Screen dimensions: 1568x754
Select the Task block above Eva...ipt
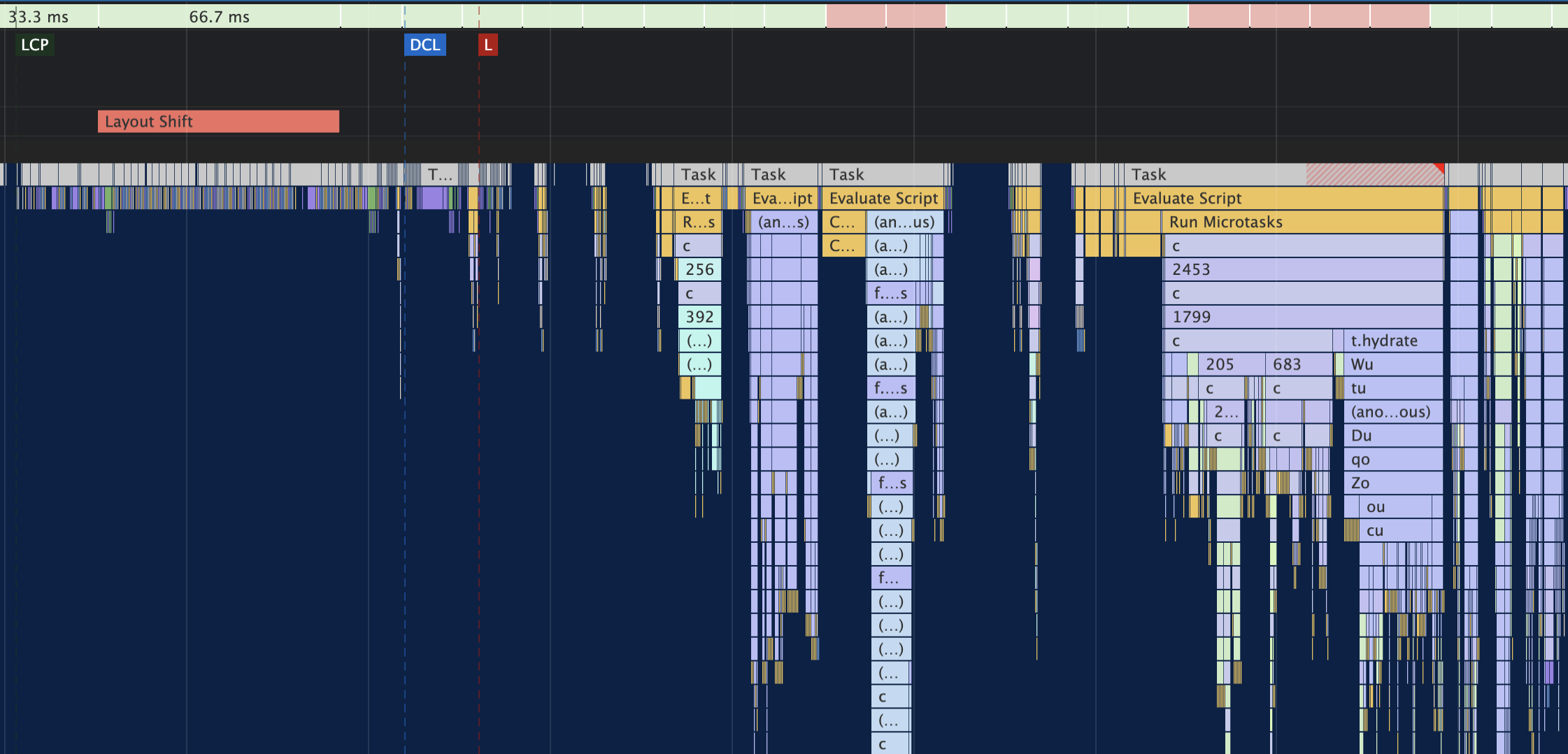click(781, 174)
